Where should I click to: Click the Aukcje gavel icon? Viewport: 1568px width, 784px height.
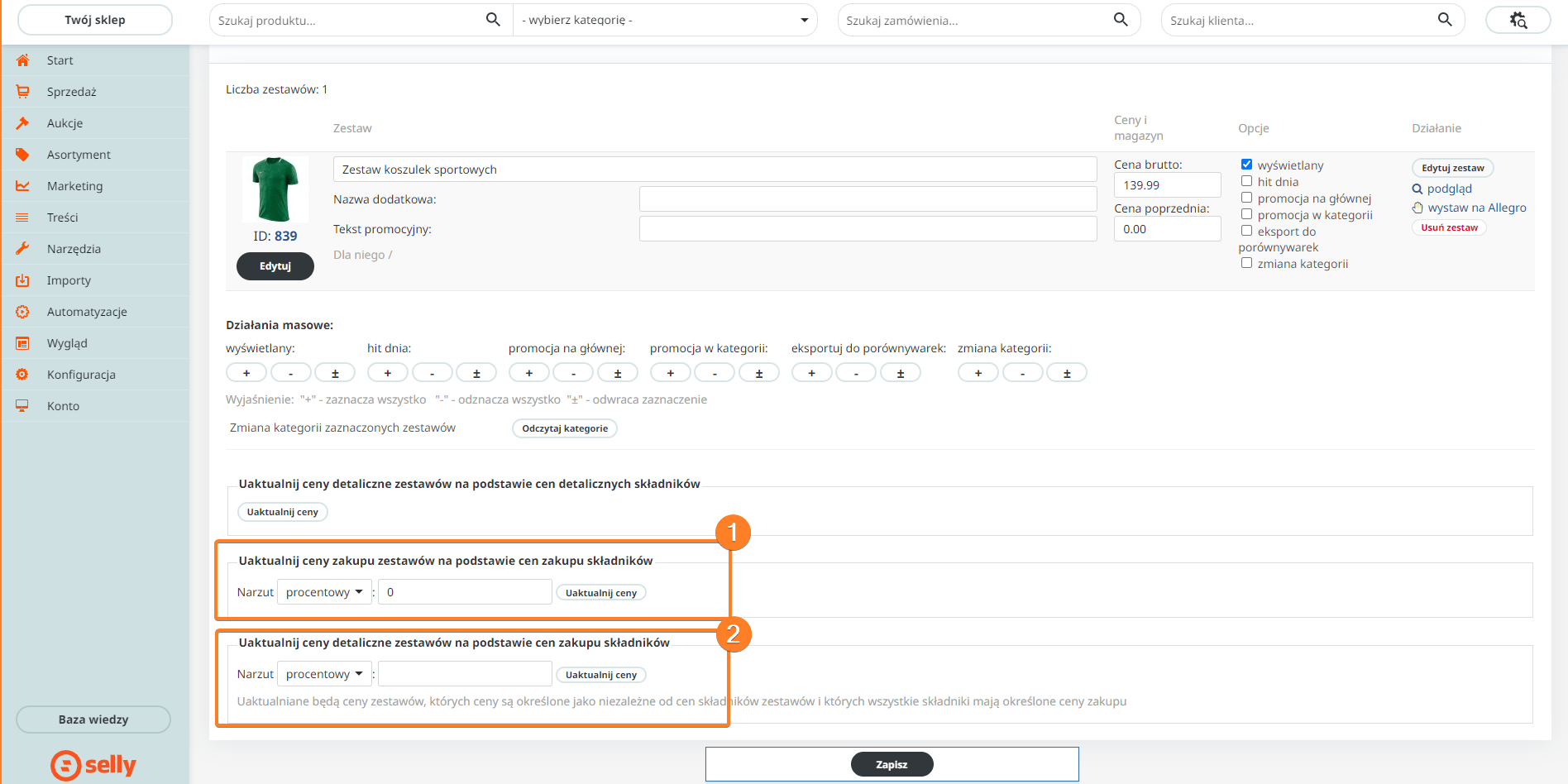[22, 123]
